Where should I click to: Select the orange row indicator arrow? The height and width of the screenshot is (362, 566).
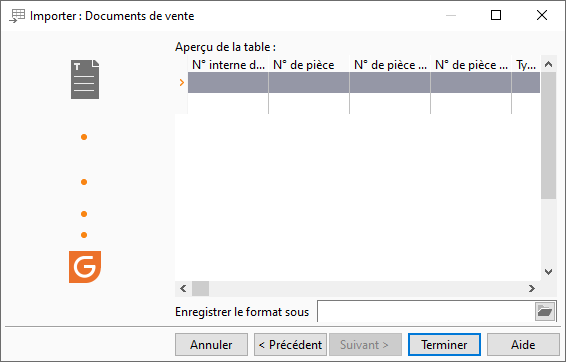182,83
